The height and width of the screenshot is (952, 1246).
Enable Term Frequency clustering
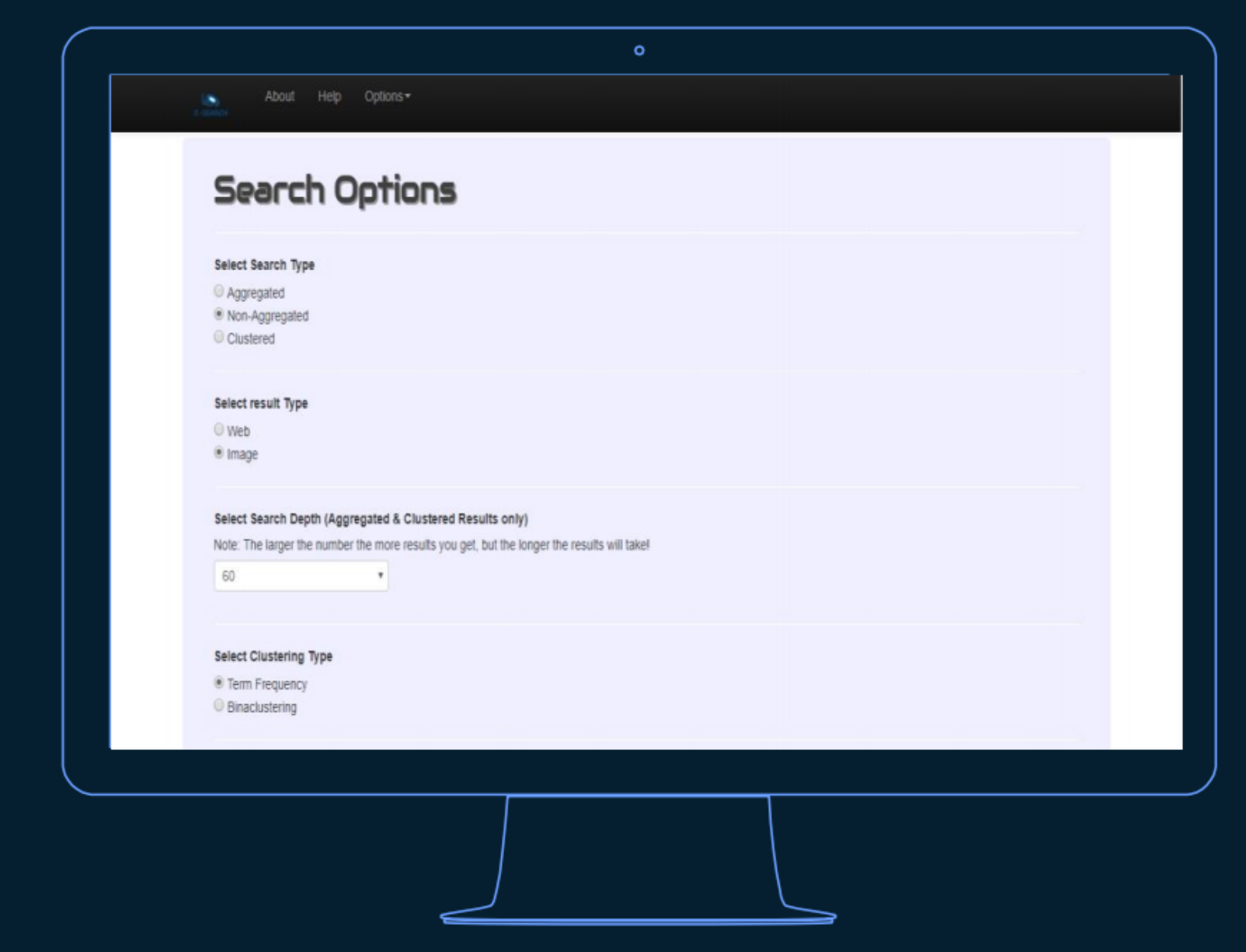tap(218, 682)
